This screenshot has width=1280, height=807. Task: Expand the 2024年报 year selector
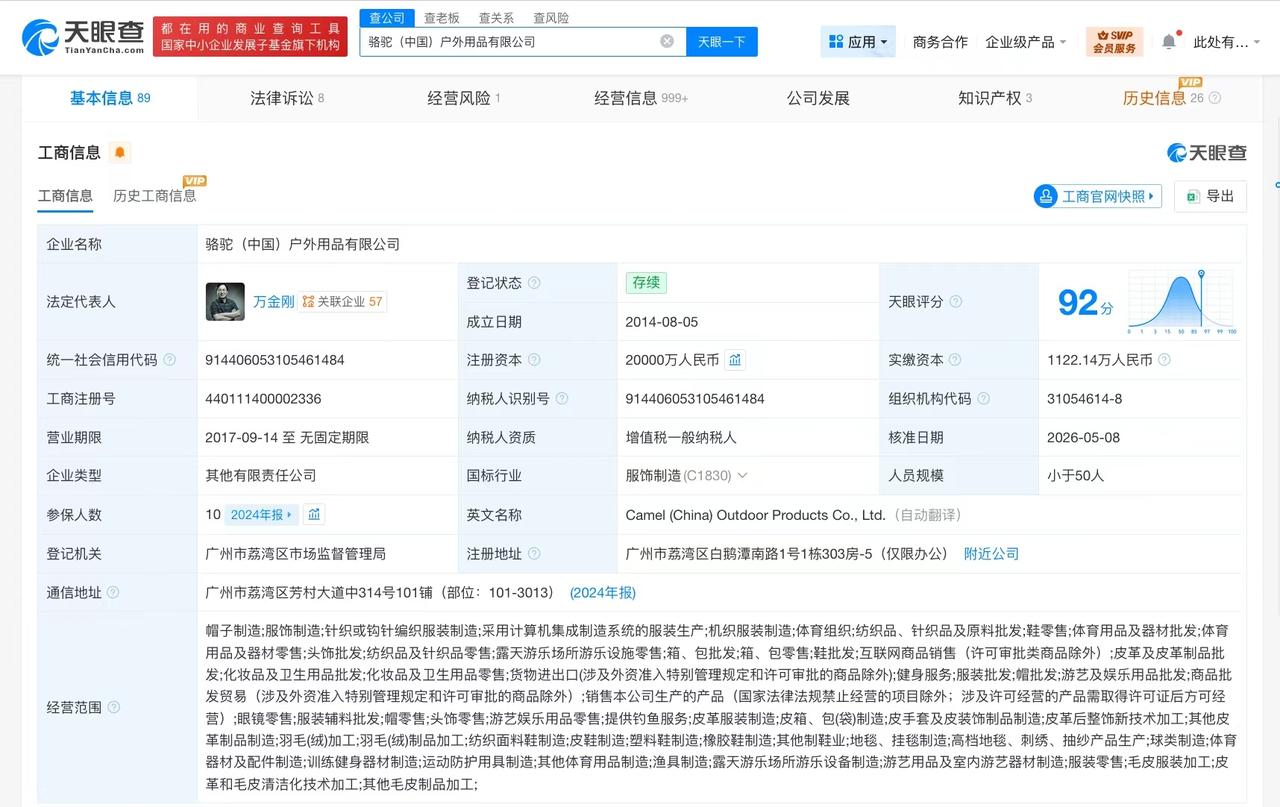[261, 515]
